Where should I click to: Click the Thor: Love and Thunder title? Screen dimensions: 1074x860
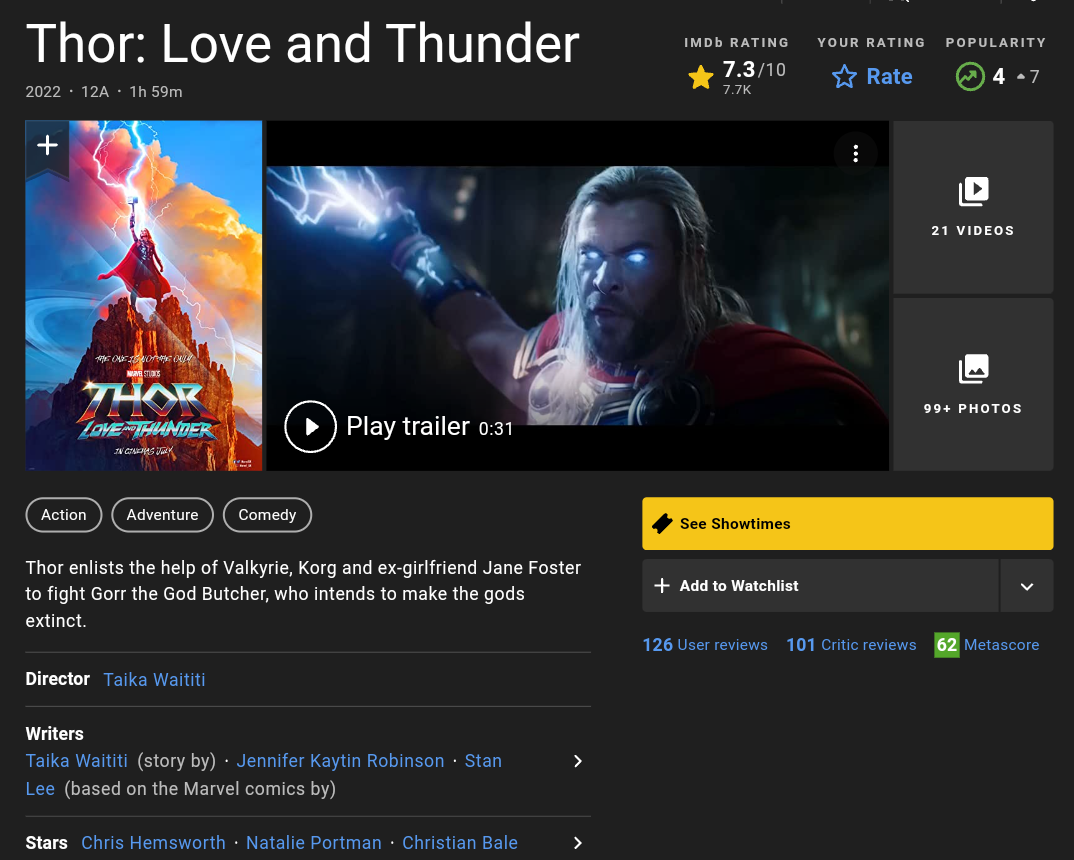tap(303, 44)
